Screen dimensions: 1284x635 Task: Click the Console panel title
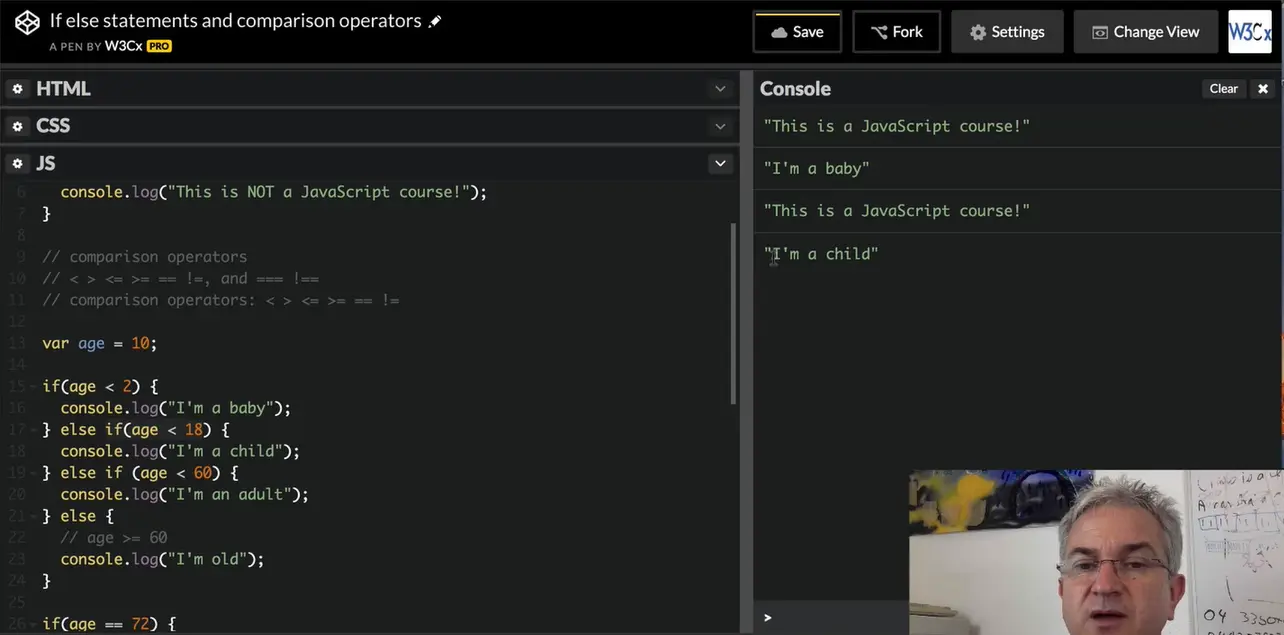click(x=795, y=89)
